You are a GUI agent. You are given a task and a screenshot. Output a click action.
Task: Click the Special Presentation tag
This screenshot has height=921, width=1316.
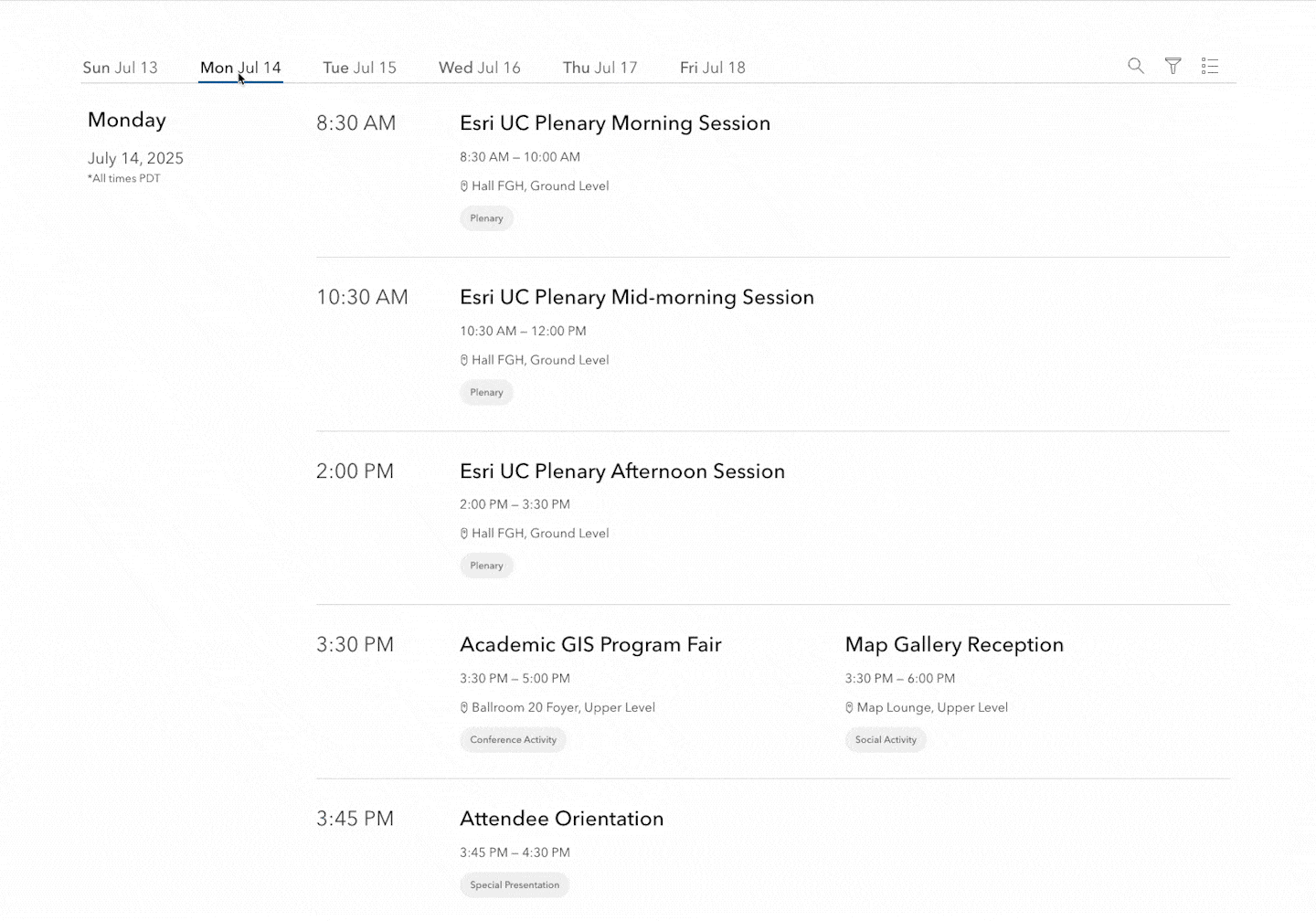coord(515,884)
